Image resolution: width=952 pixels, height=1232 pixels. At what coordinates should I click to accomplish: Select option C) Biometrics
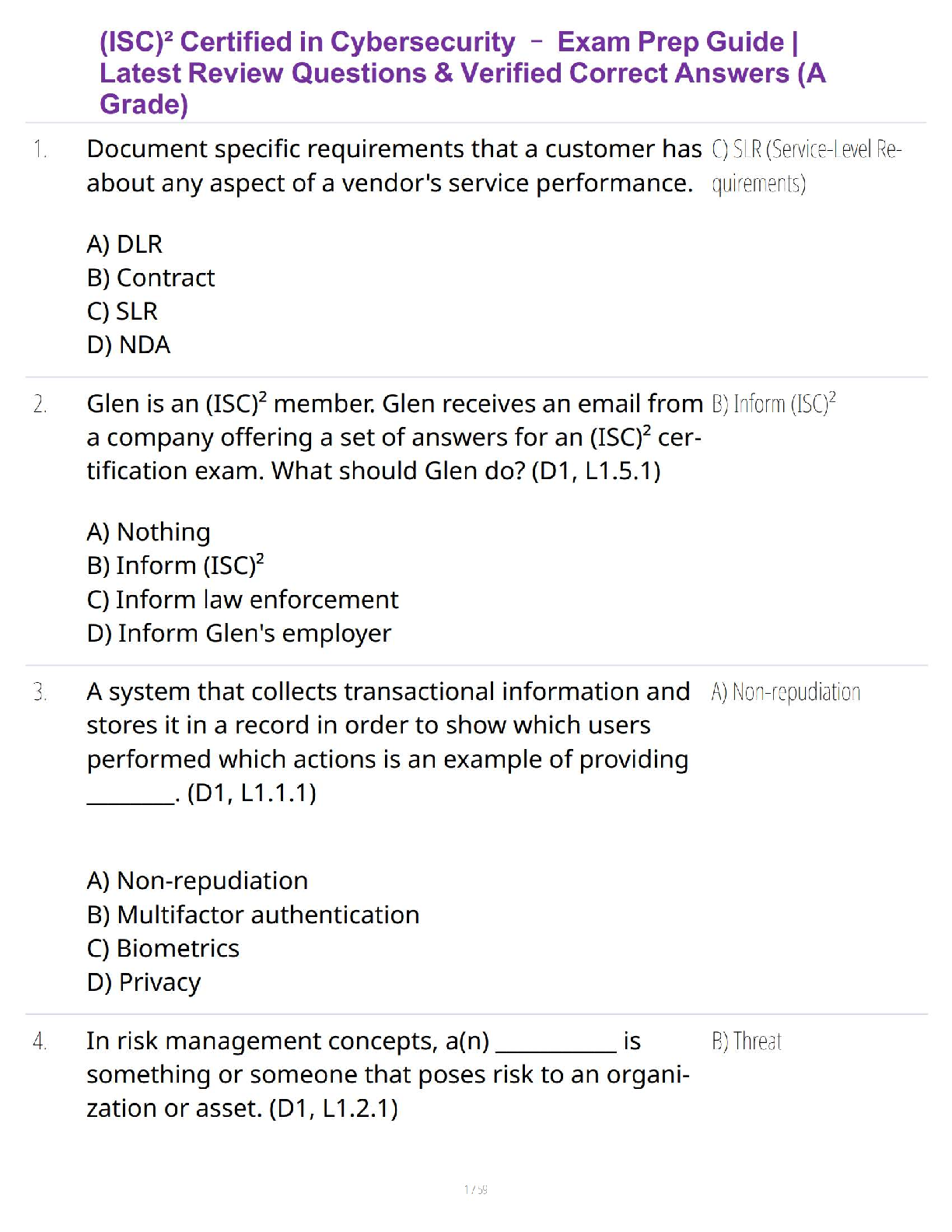click(163, 948)
